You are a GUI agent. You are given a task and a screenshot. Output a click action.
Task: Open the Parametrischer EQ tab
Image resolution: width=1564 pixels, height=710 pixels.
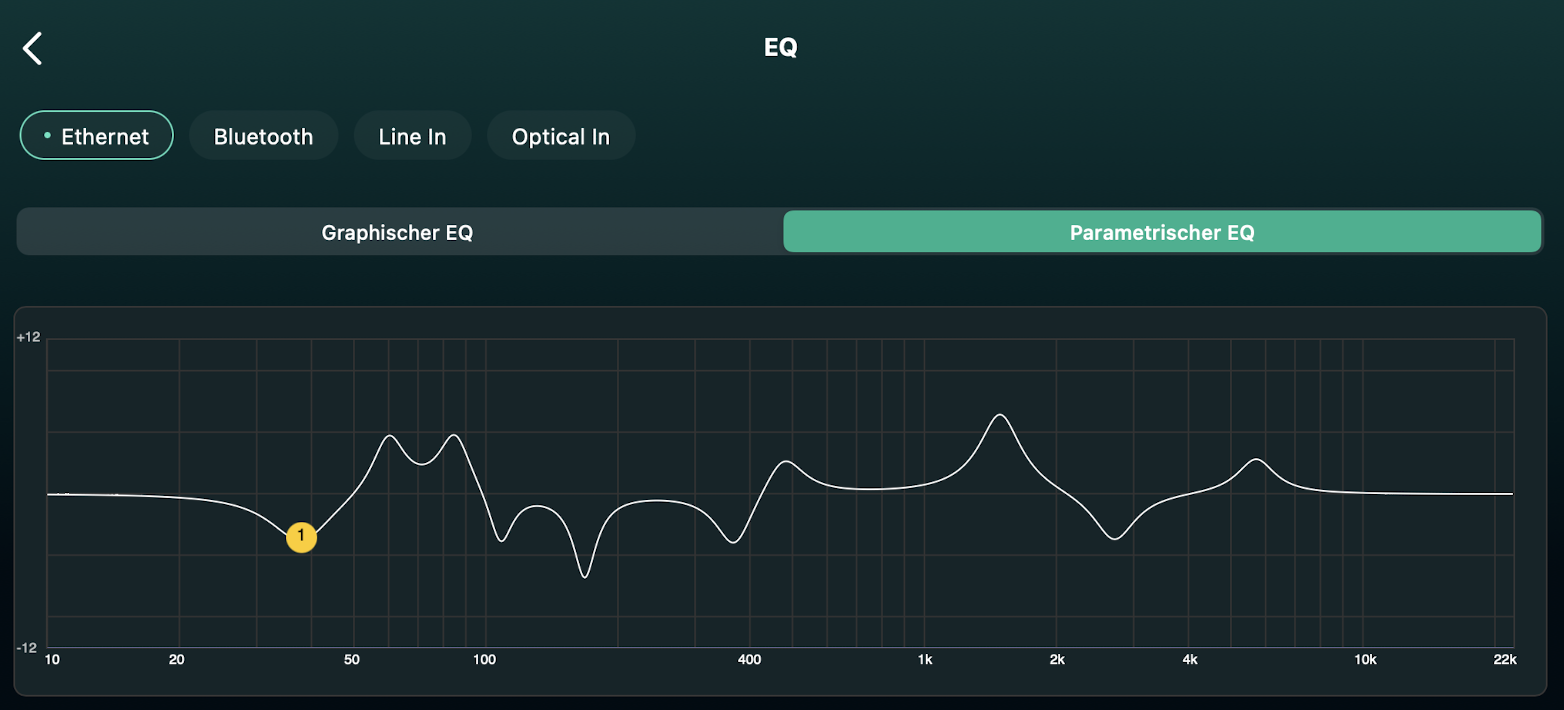tap(1161, 233)
